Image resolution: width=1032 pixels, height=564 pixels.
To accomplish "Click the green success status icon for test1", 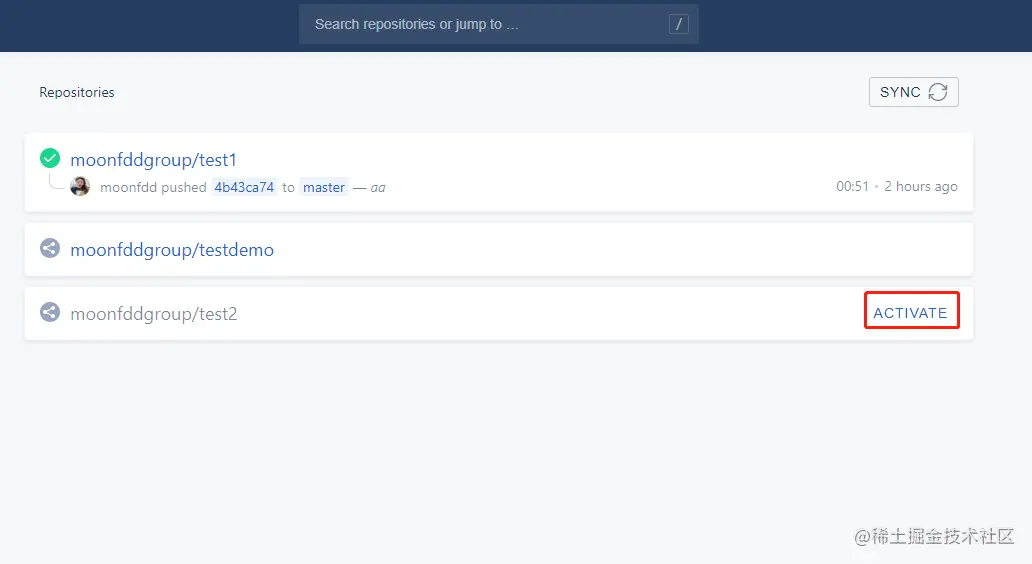I will click(50, 159).
